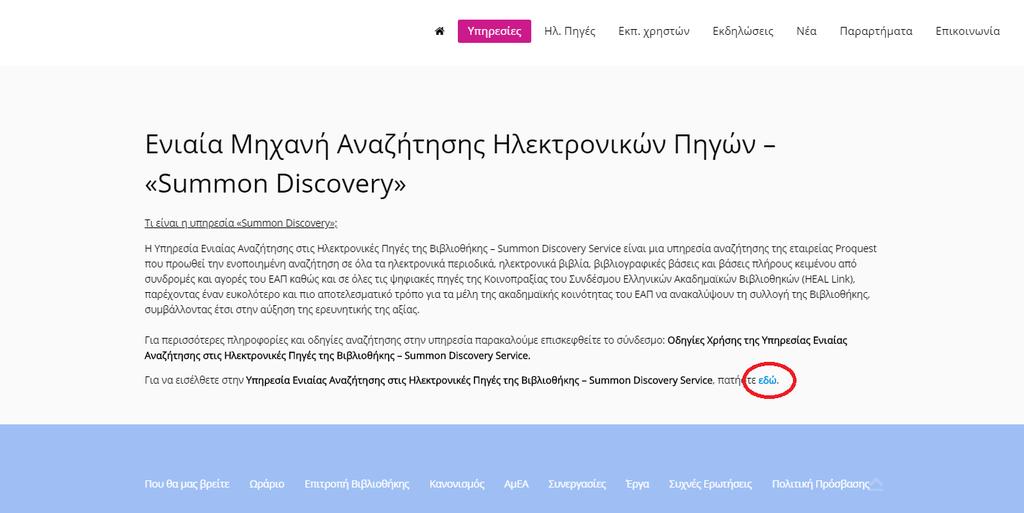Screen dimensions: 1024x513
Task: Open the Ωράριο footer link
Action: click(266, 484)
